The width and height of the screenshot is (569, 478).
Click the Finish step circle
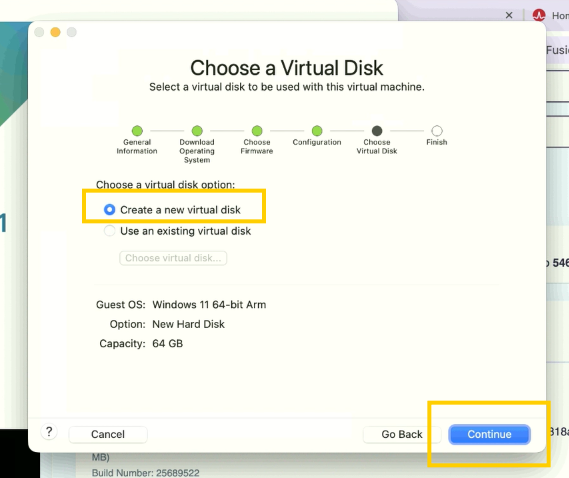click(x=437, y=131)
